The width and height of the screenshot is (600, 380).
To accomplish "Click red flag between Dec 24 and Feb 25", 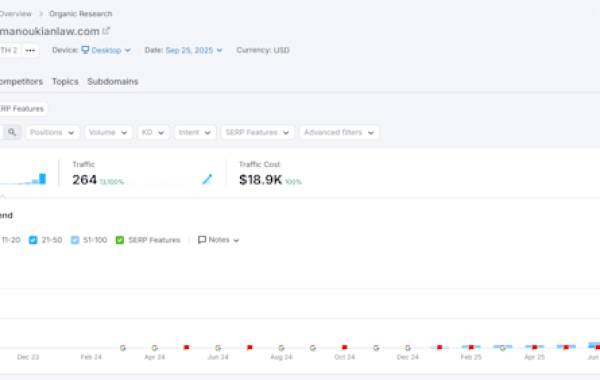I will [439, 347].
